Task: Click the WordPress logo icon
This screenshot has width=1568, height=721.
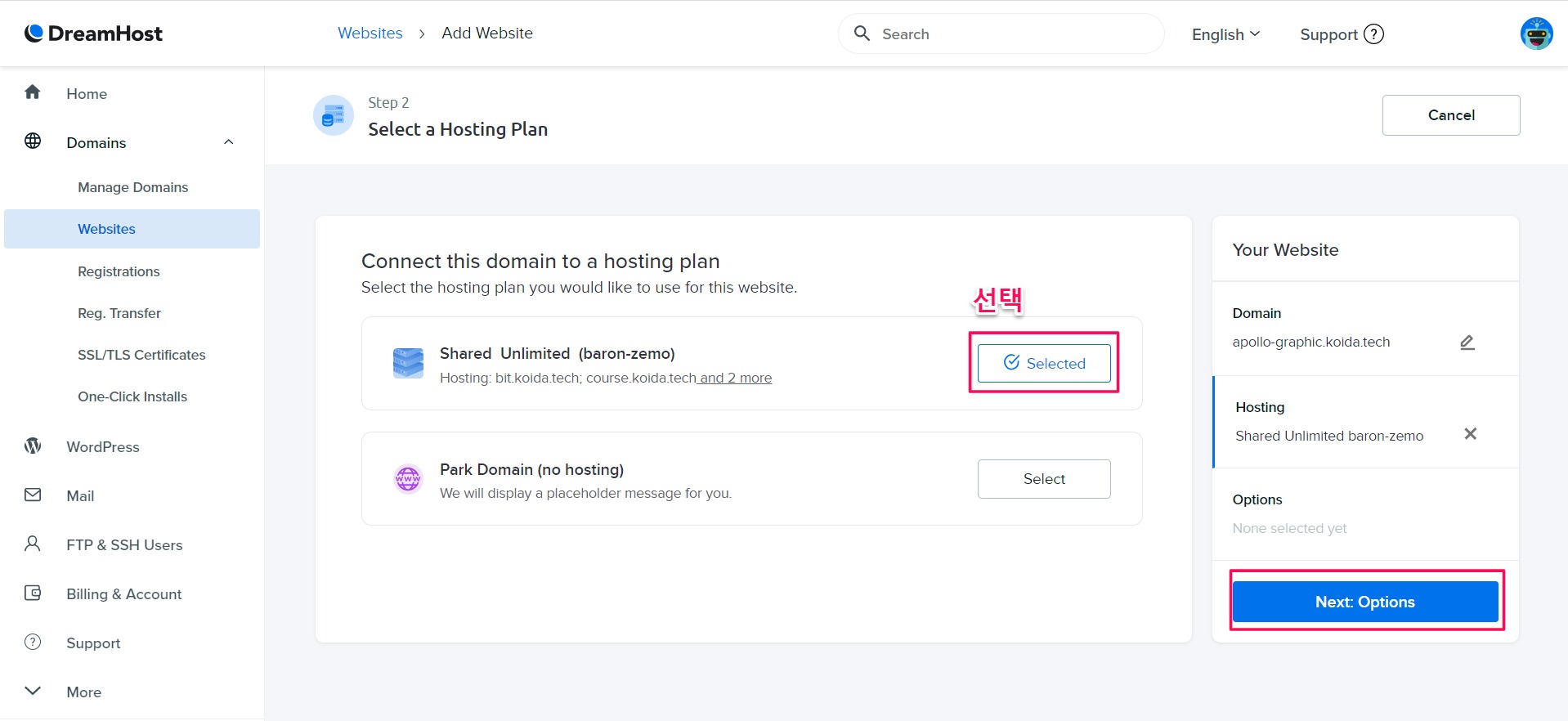Action: (x=33, y=446)
